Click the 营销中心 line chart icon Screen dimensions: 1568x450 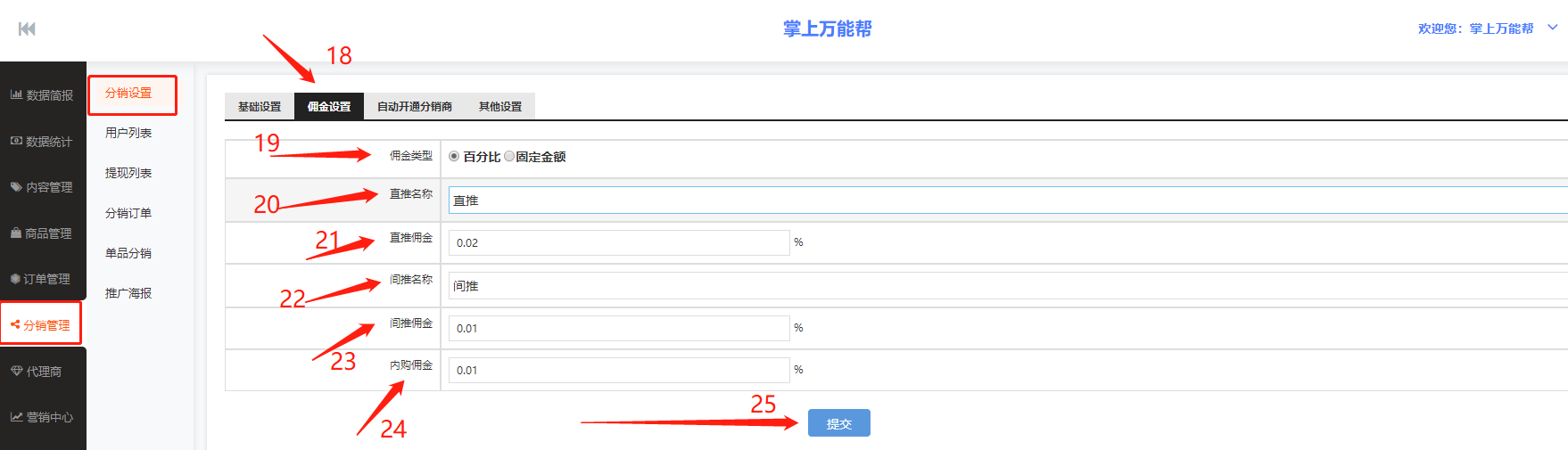(16, 417)
